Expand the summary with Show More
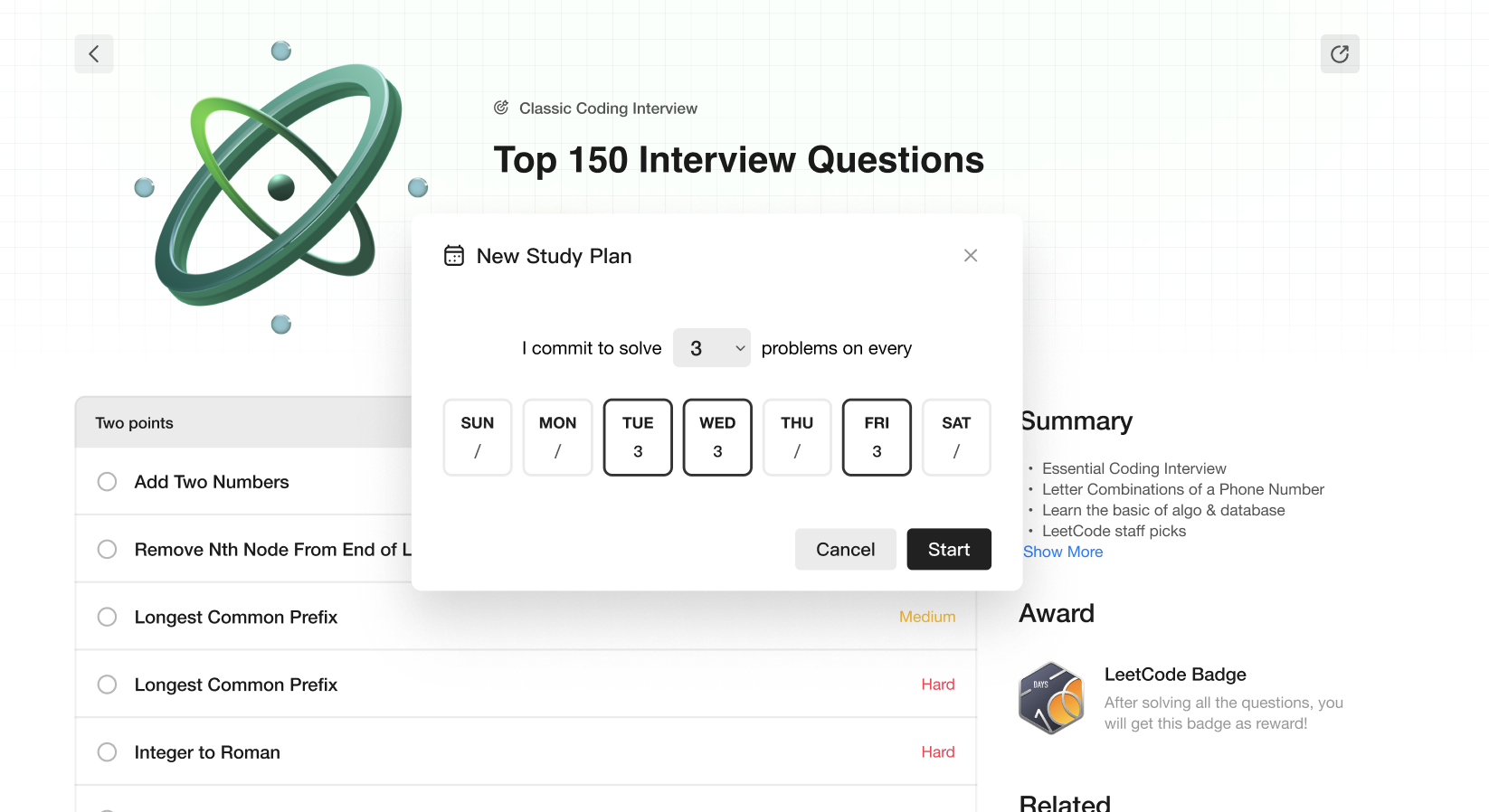1489x812 pixels. (1063, 552)
